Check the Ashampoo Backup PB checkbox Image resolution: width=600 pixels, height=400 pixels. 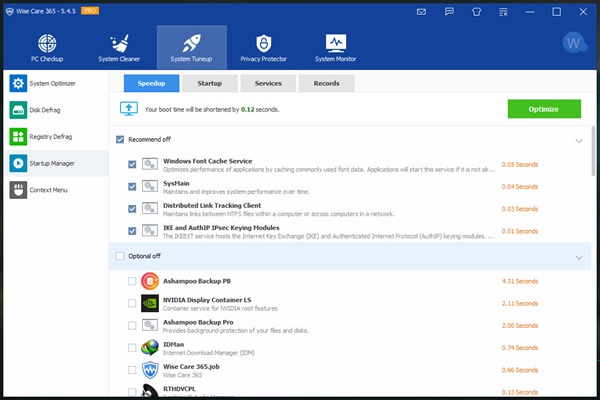pos(133,281)
